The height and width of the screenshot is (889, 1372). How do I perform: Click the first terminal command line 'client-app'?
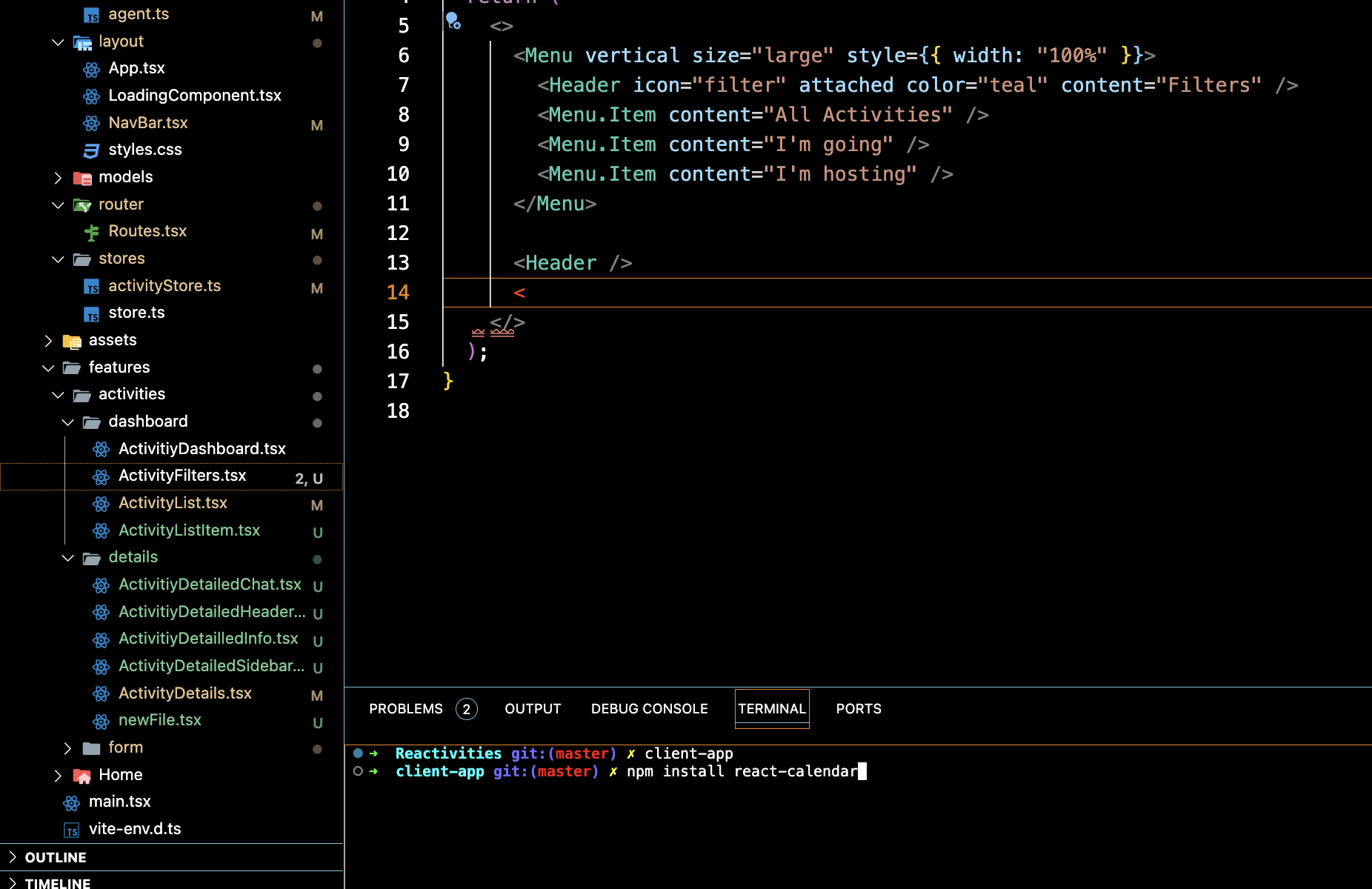point(688,753)
